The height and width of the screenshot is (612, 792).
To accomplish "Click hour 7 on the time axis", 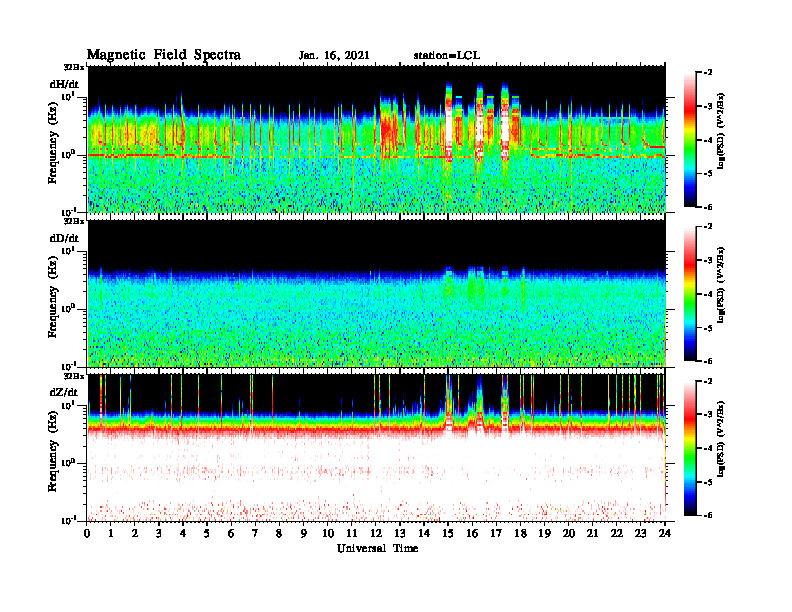I will click(255, 534).
